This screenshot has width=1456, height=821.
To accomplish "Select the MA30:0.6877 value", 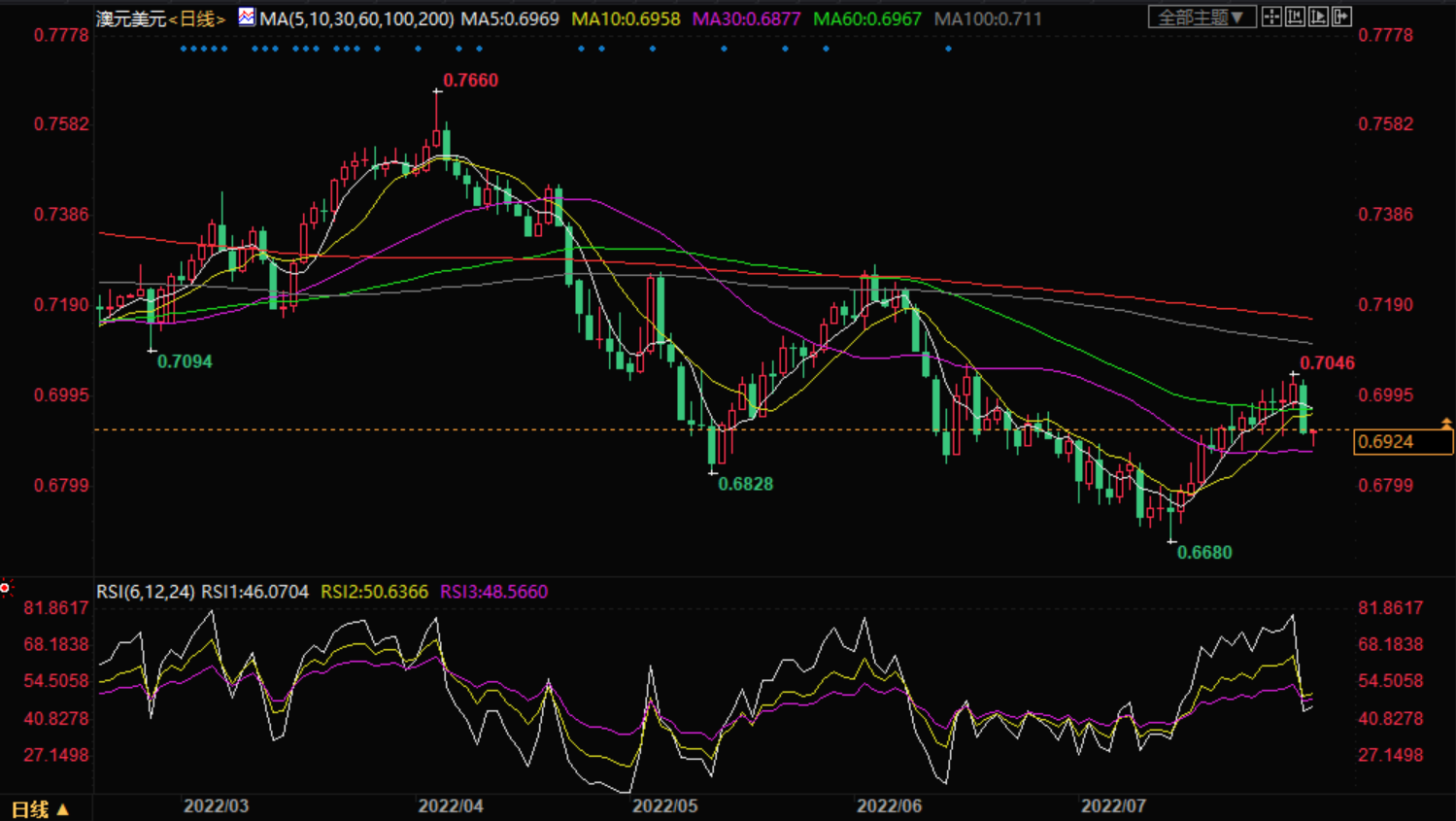I will (746, 18).
